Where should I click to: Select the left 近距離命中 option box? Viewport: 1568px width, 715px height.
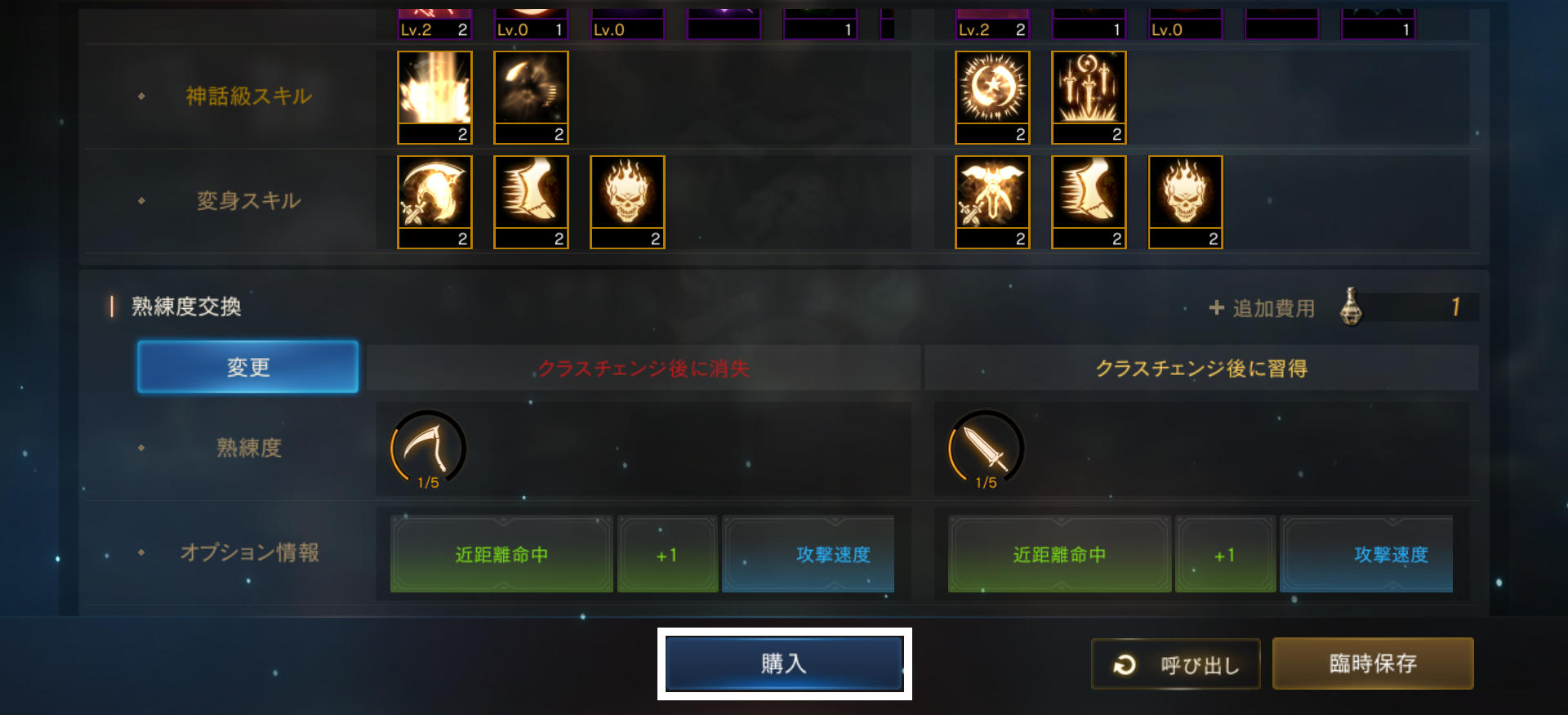pos(501,554)
